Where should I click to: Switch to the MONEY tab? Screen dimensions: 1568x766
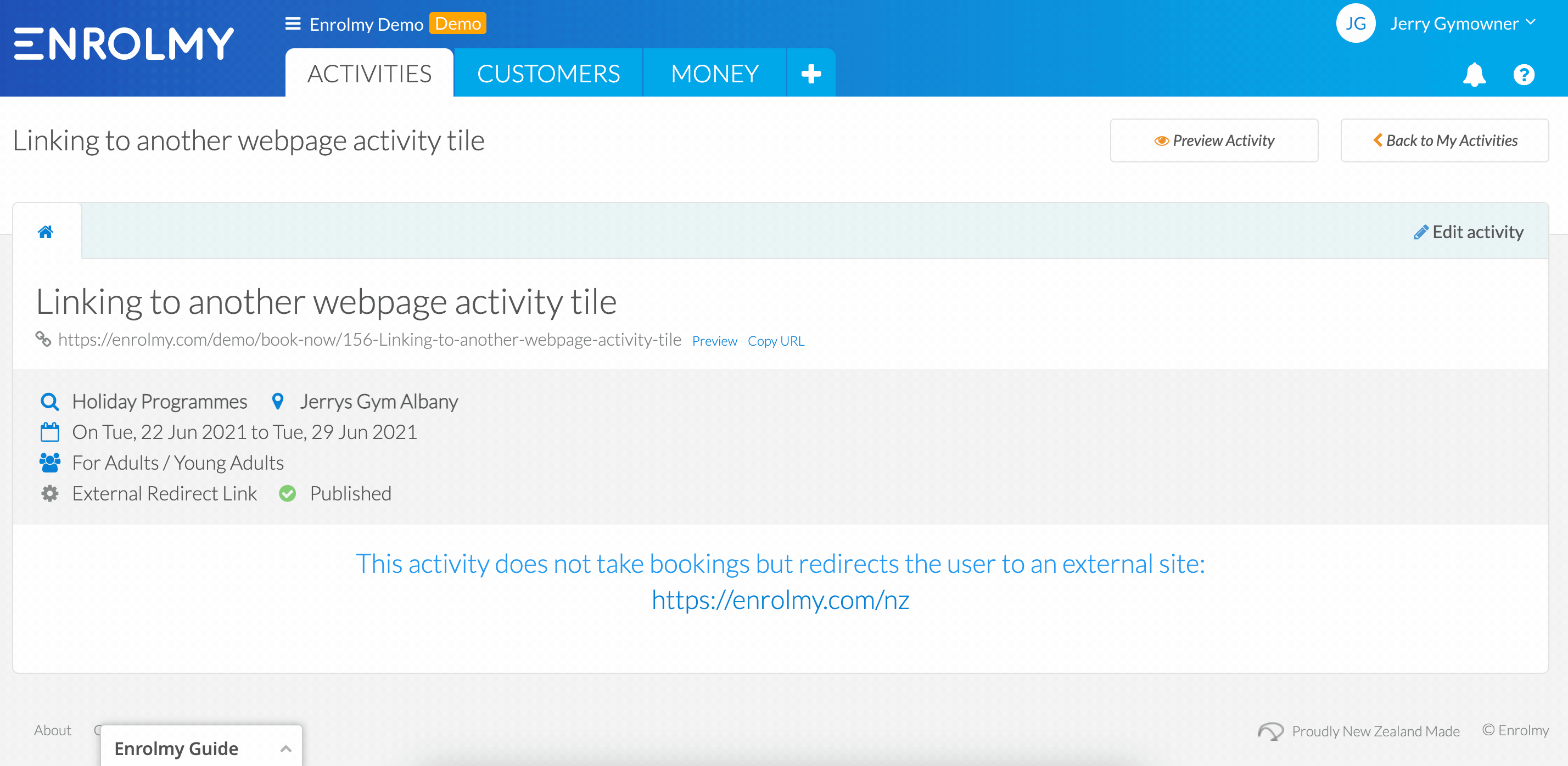tap(714, 74)
